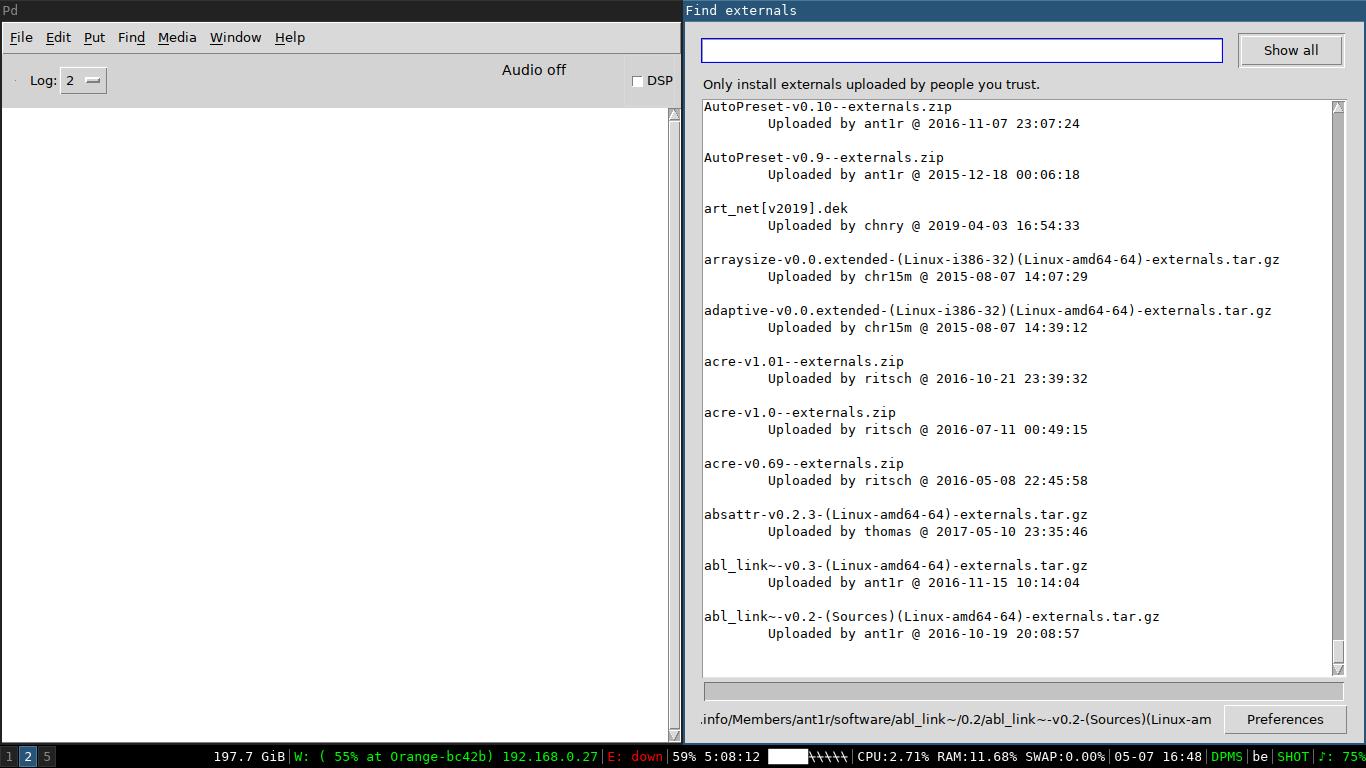
Task: Switch to workspace 5 in status bar
Action: coord(47,757)
